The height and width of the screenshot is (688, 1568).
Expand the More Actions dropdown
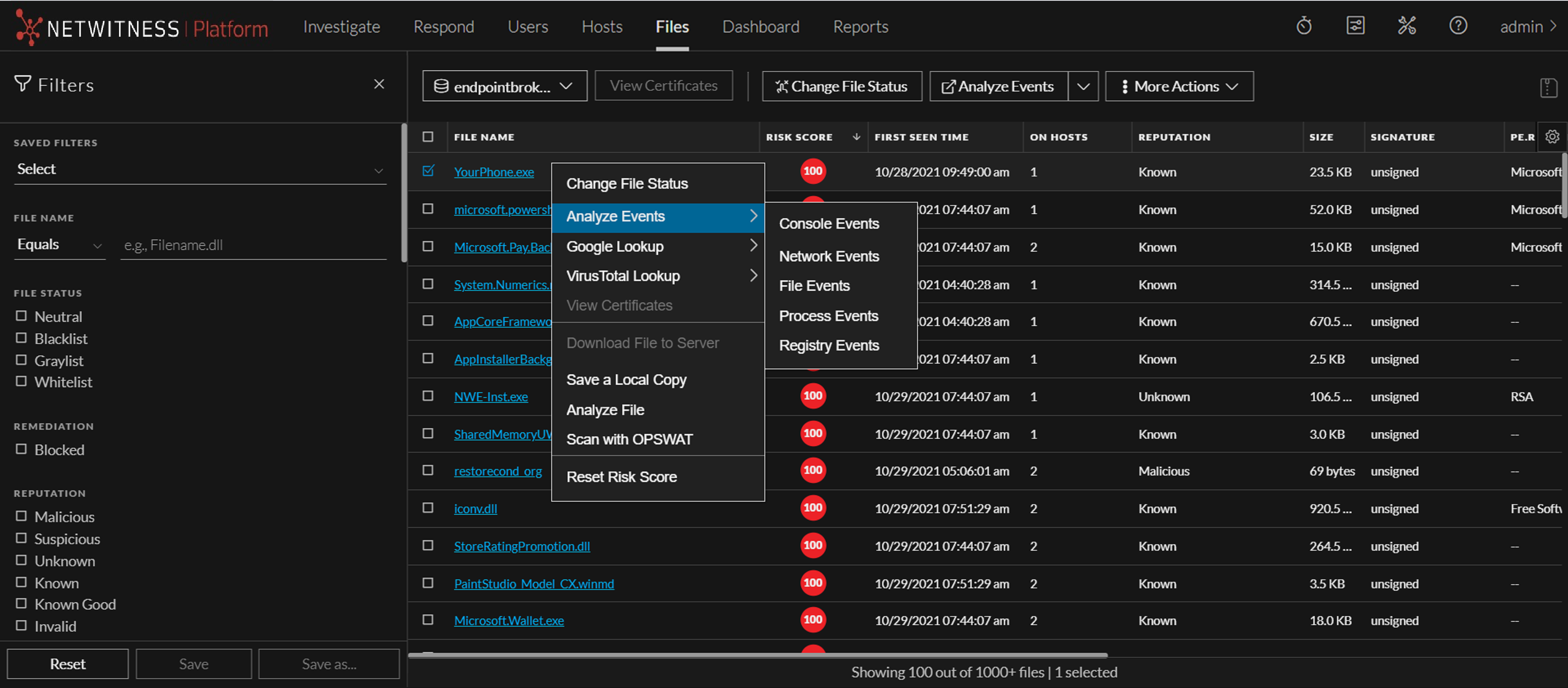point(1179,87)
